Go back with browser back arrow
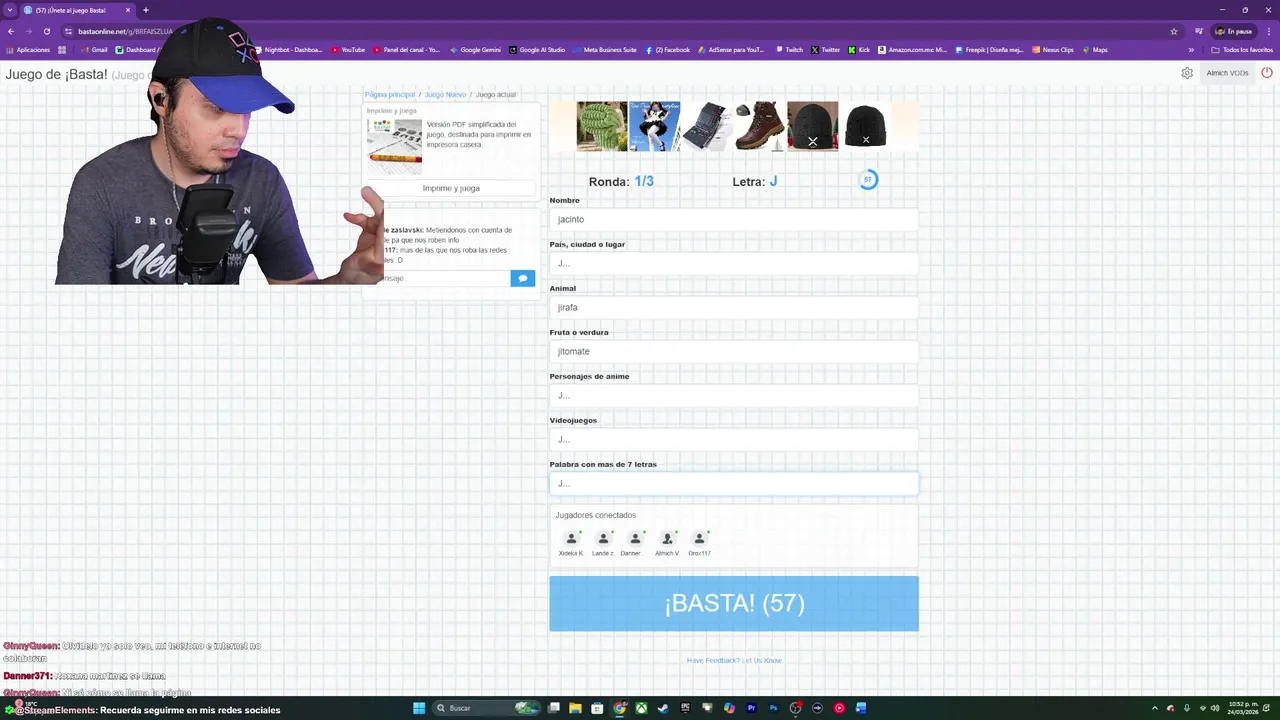Screen dimensions: 1280x720 click(x=11, y=31)
